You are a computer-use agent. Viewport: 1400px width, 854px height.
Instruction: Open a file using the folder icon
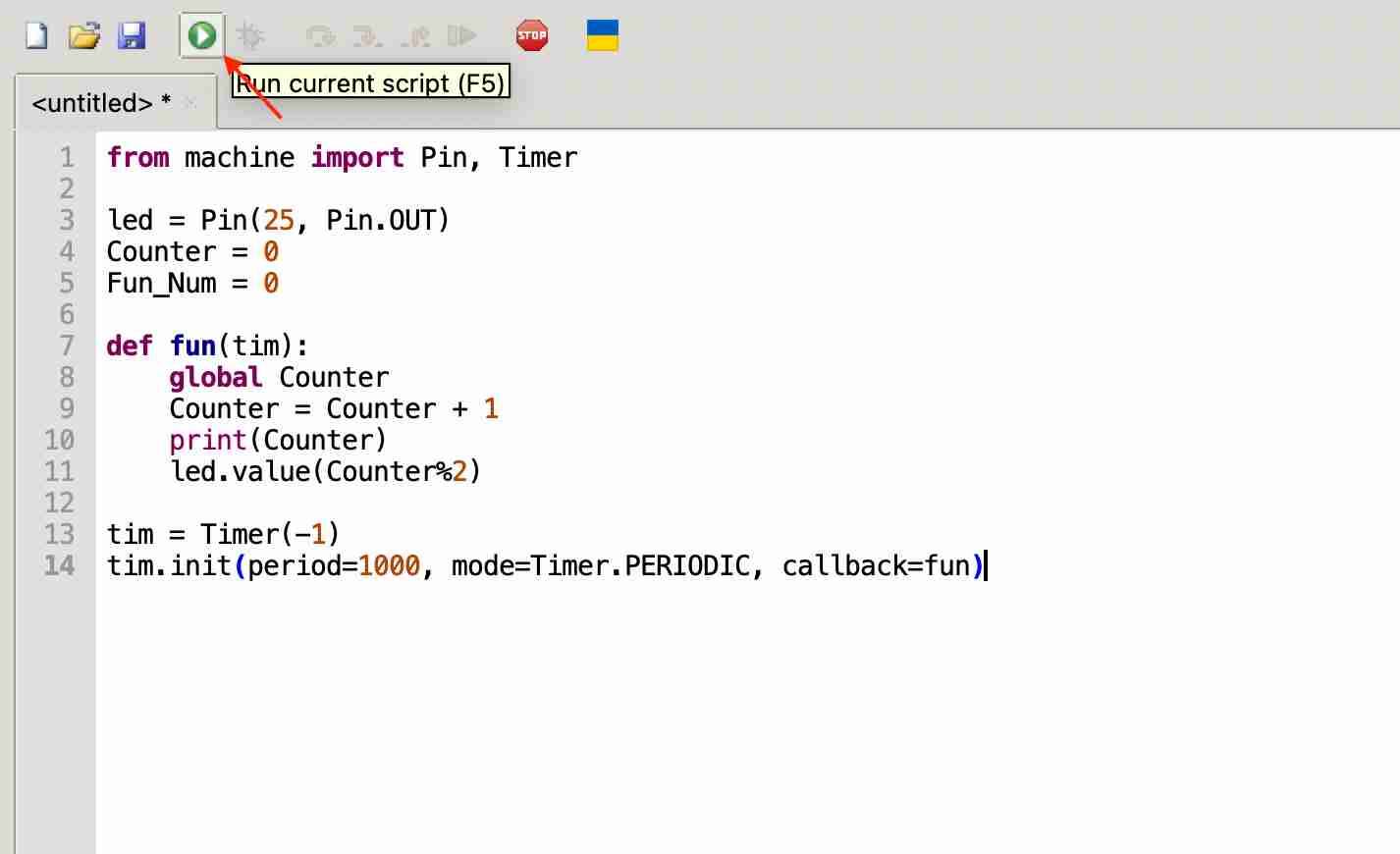coord(84,36)
